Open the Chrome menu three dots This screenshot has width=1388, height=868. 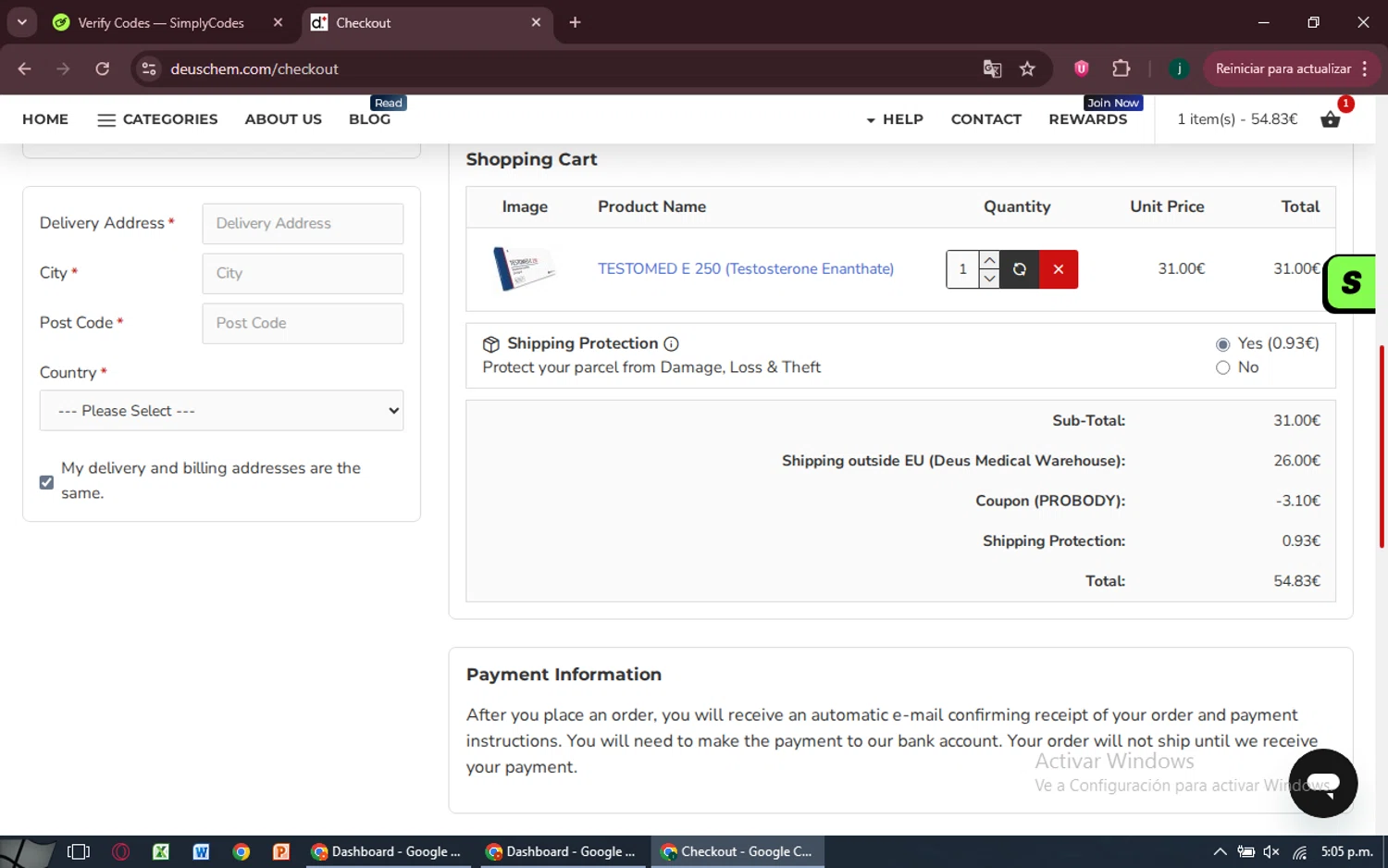pos(1365,68)
